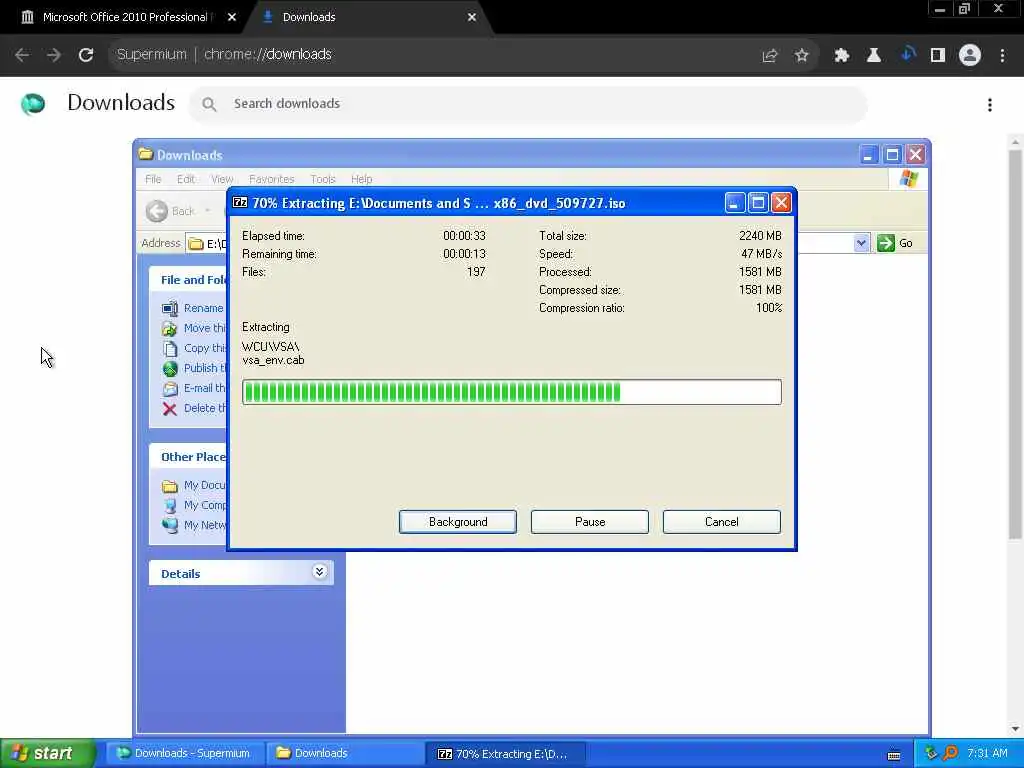This screenshot has width=1024, height=768.
Task: Click the explorer Back button
Action: [x=170, y=211]
